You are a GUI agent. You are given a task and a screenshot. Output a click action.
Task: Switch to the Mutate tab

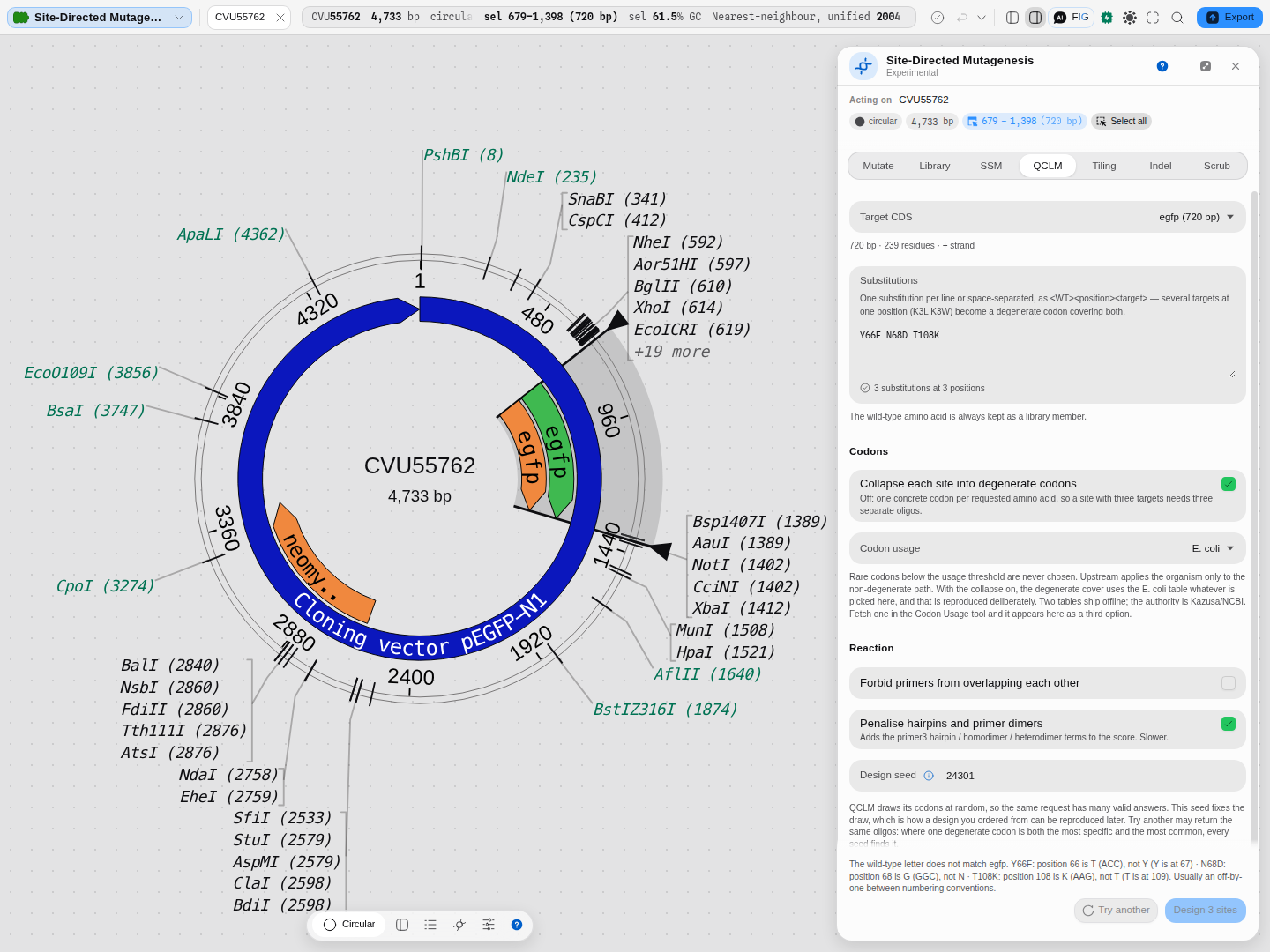[878, 166]
